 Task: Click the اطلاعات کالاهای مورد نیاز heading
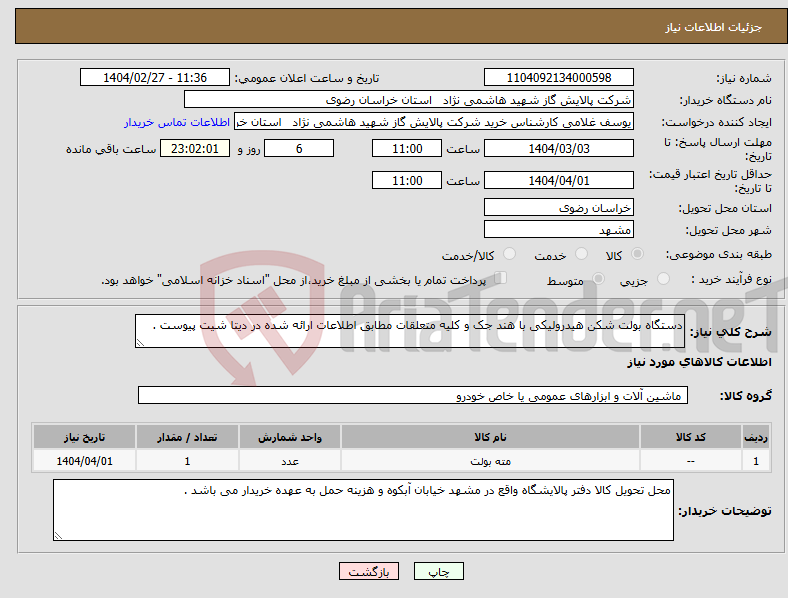(699, 362)
